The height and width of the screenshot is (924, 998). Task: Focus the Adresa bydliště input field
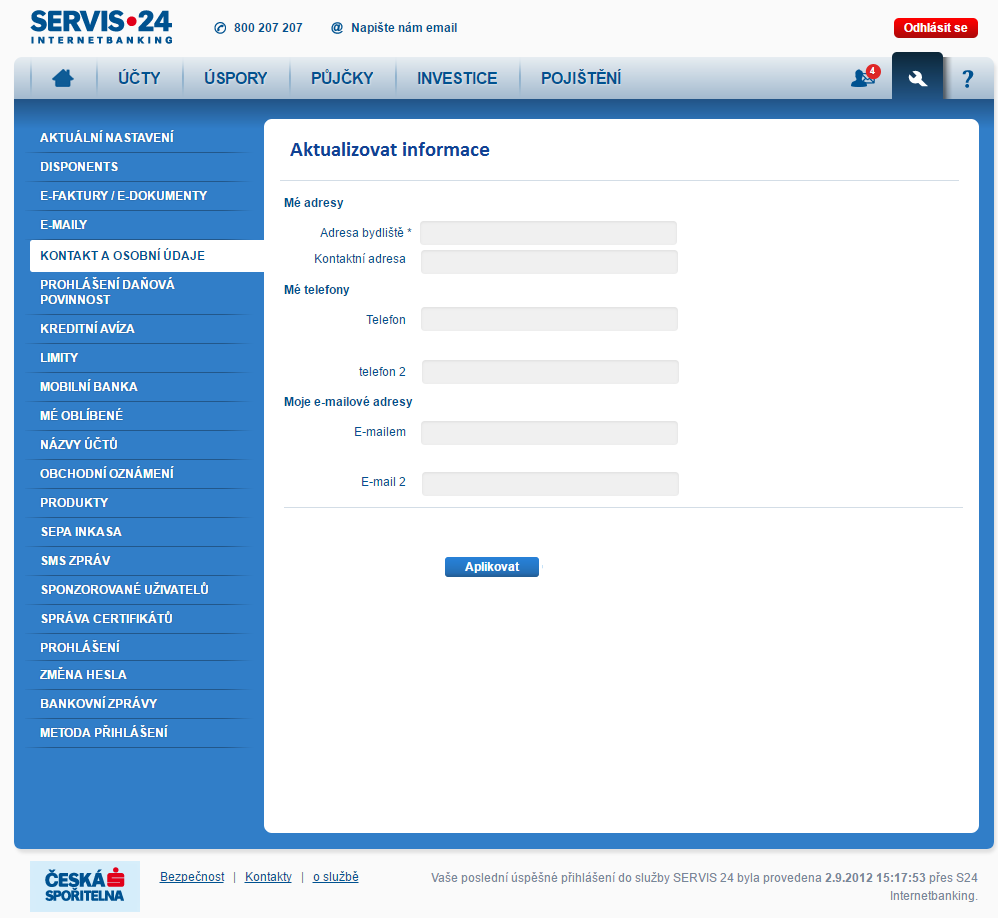pyautogui.click(x=549, y=233)
